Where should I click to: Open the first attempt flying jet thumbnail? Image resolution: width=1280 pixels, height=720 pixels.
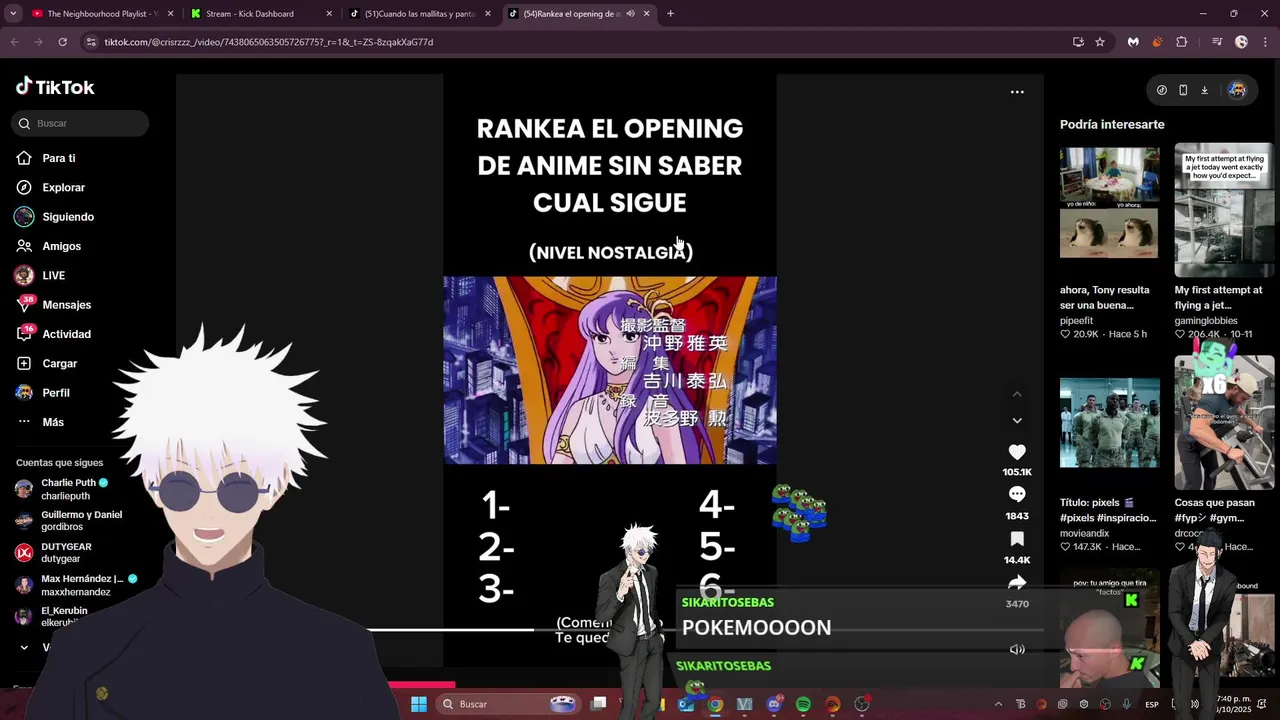[1224, 210]
